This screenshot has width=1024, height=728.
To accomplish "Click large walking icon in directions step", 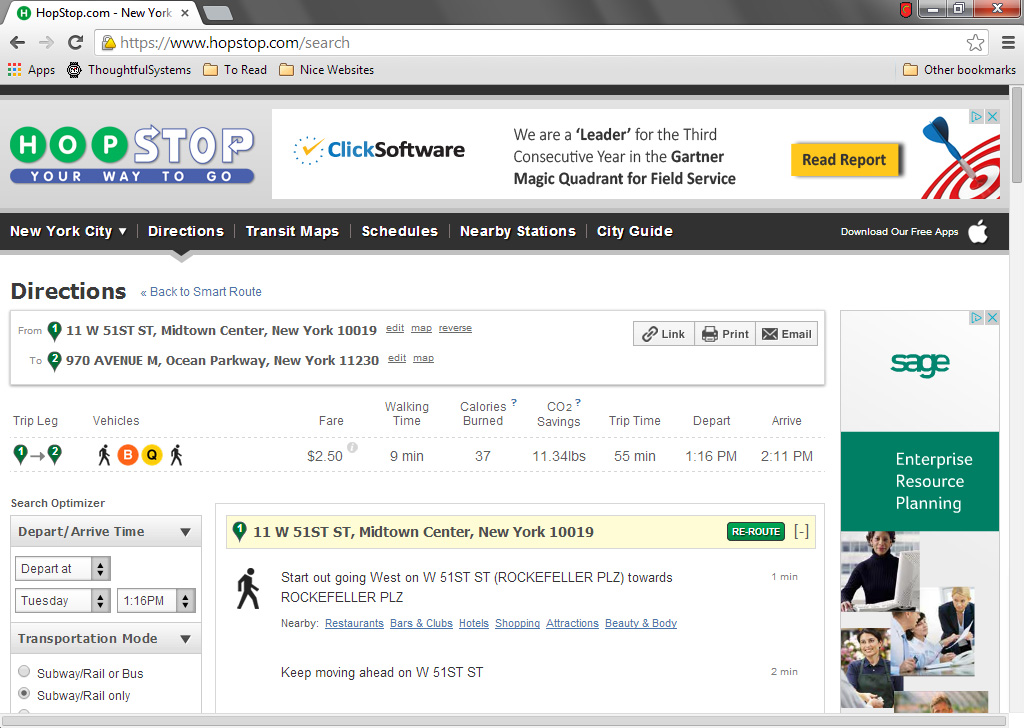I will click(248, 588).
